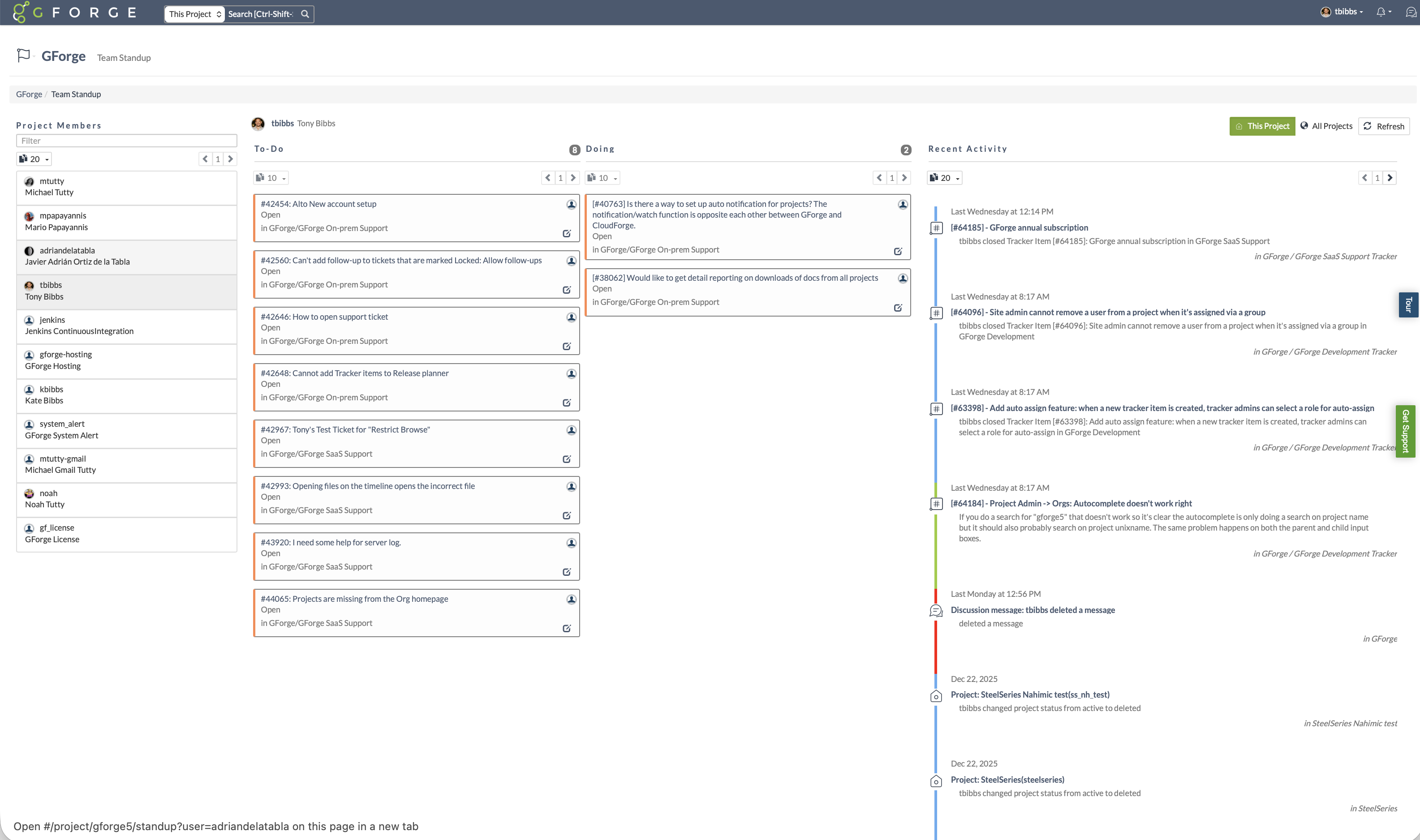Click the project flag icon beside GForge
Screen dimensions: 1420x840
pyautogui.click(x=23, y=56)
